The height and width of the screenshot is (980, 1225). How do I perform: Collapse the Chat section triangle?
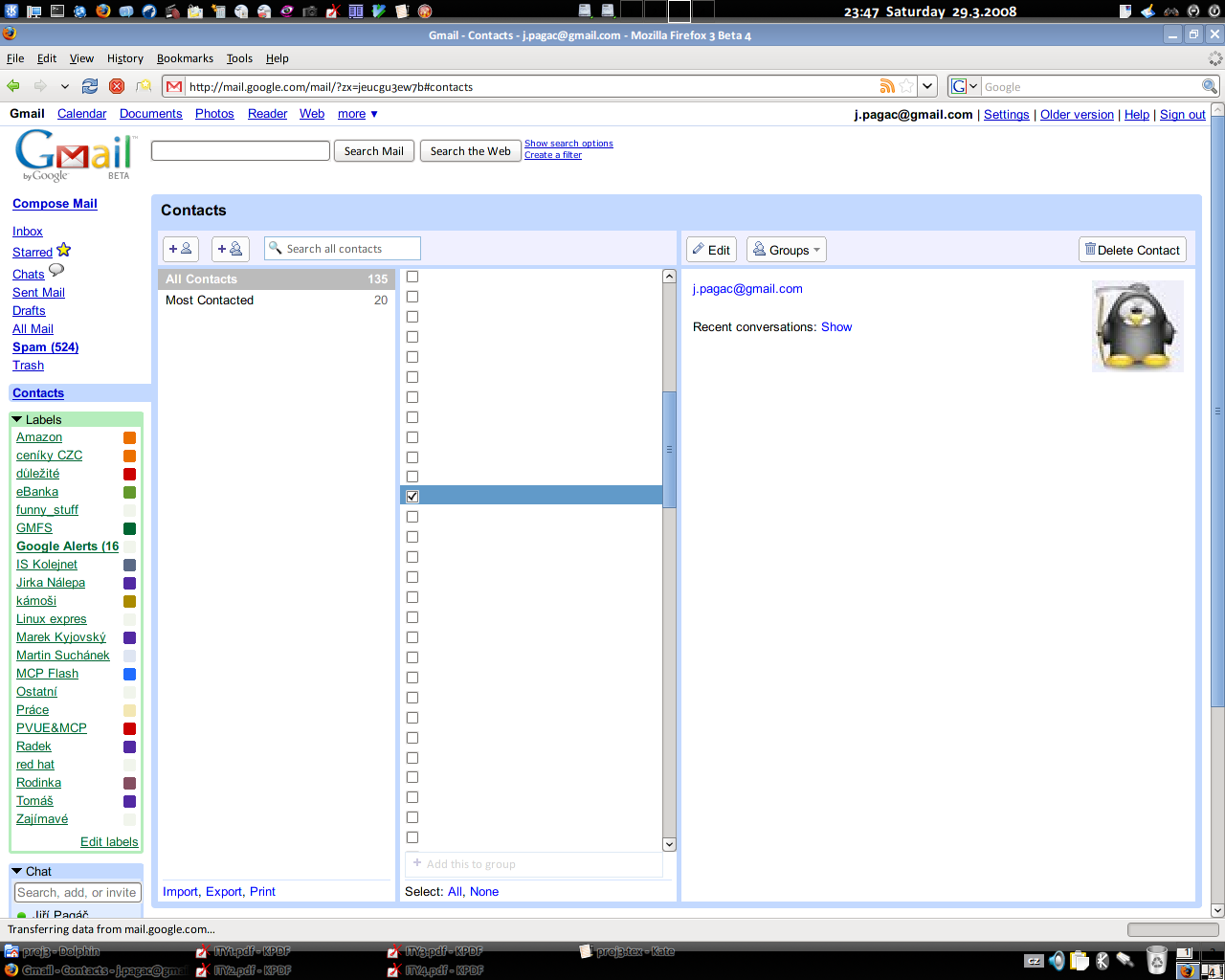16,872
